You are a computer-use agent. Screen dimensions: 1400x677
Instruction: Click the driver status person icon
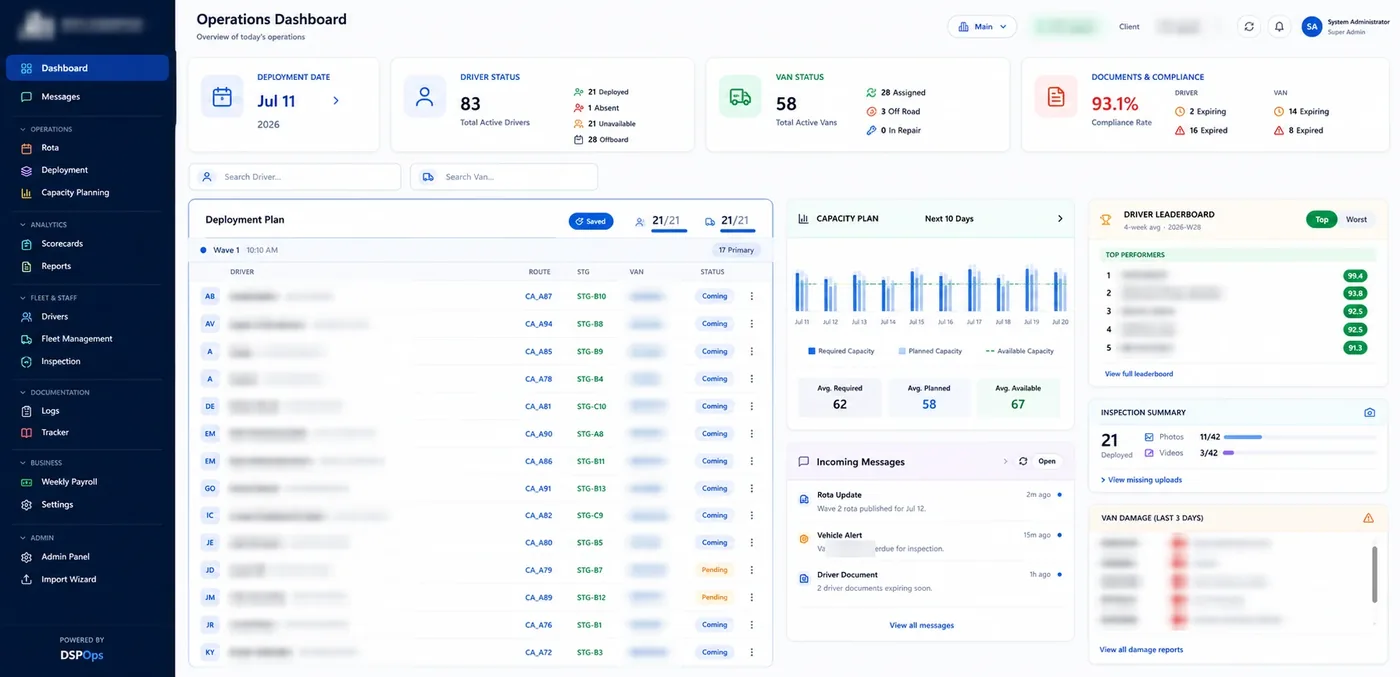point(425,97)
